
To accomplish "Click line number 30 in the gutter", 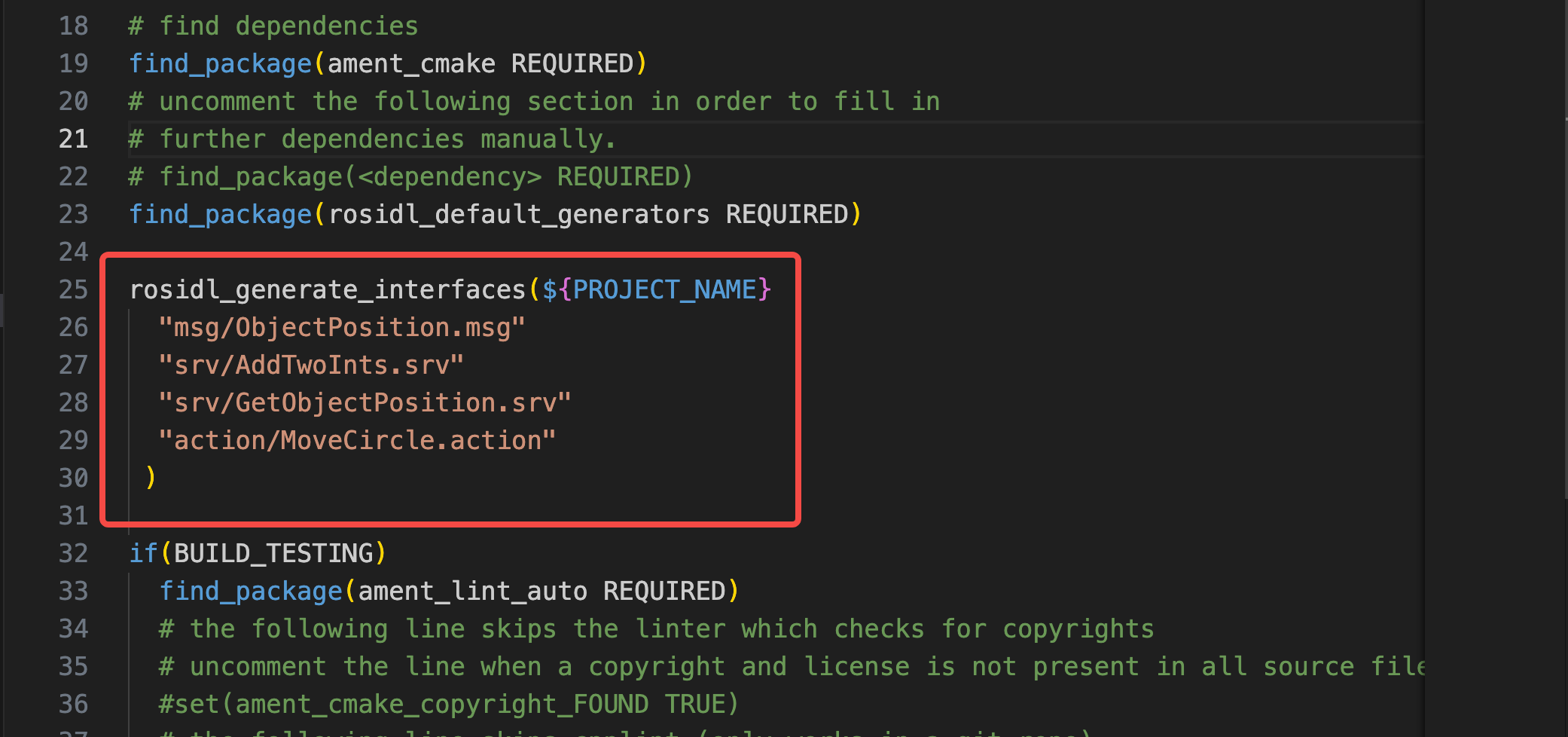I will [x=74, y=479].
